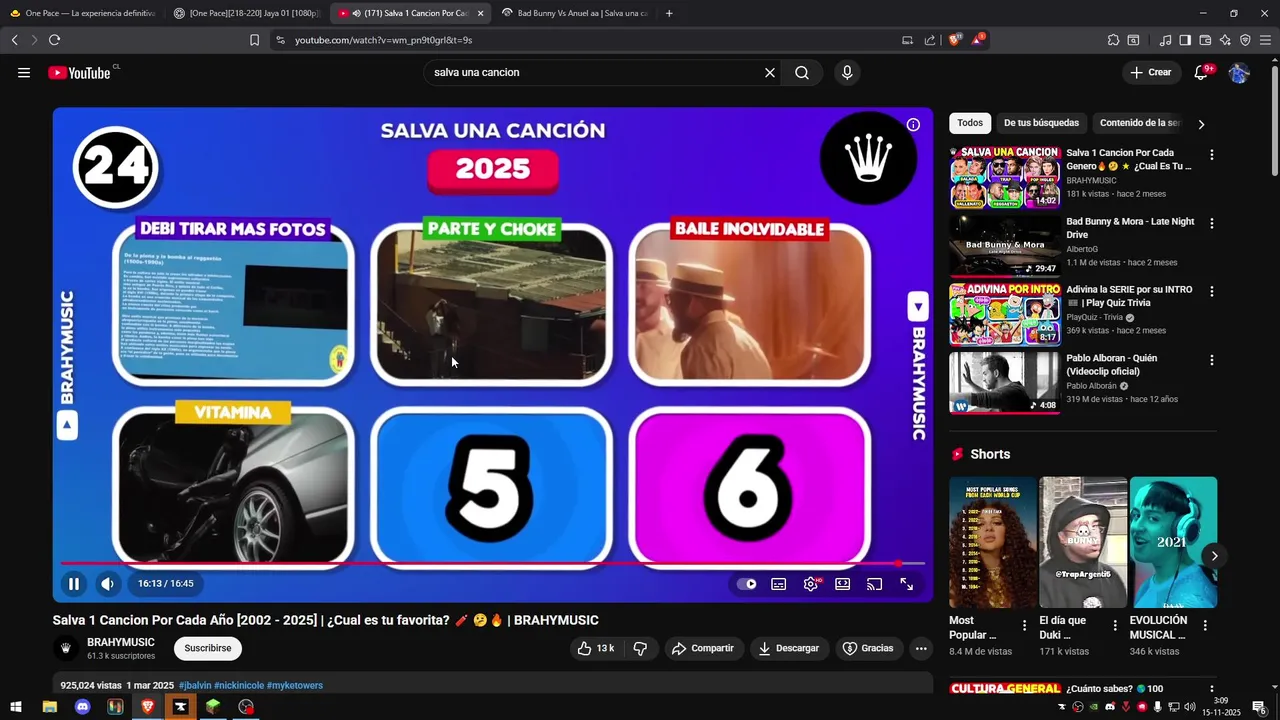Image resolution: width=1280 pixels, height=720 pixels.
Task: Open Leo AI sparkle icon
Action: (1225, 40)
